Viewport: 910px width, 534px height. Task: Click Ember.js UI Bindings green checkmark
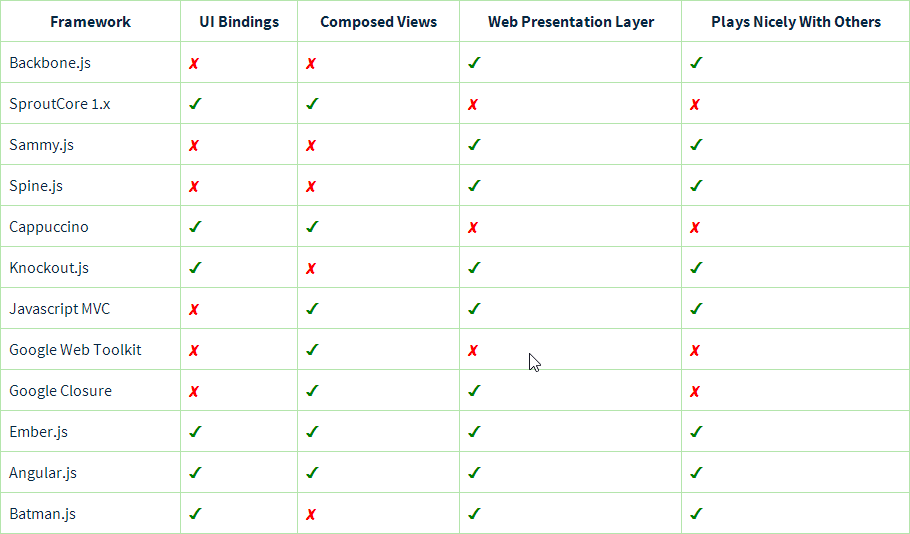(196, 431)
